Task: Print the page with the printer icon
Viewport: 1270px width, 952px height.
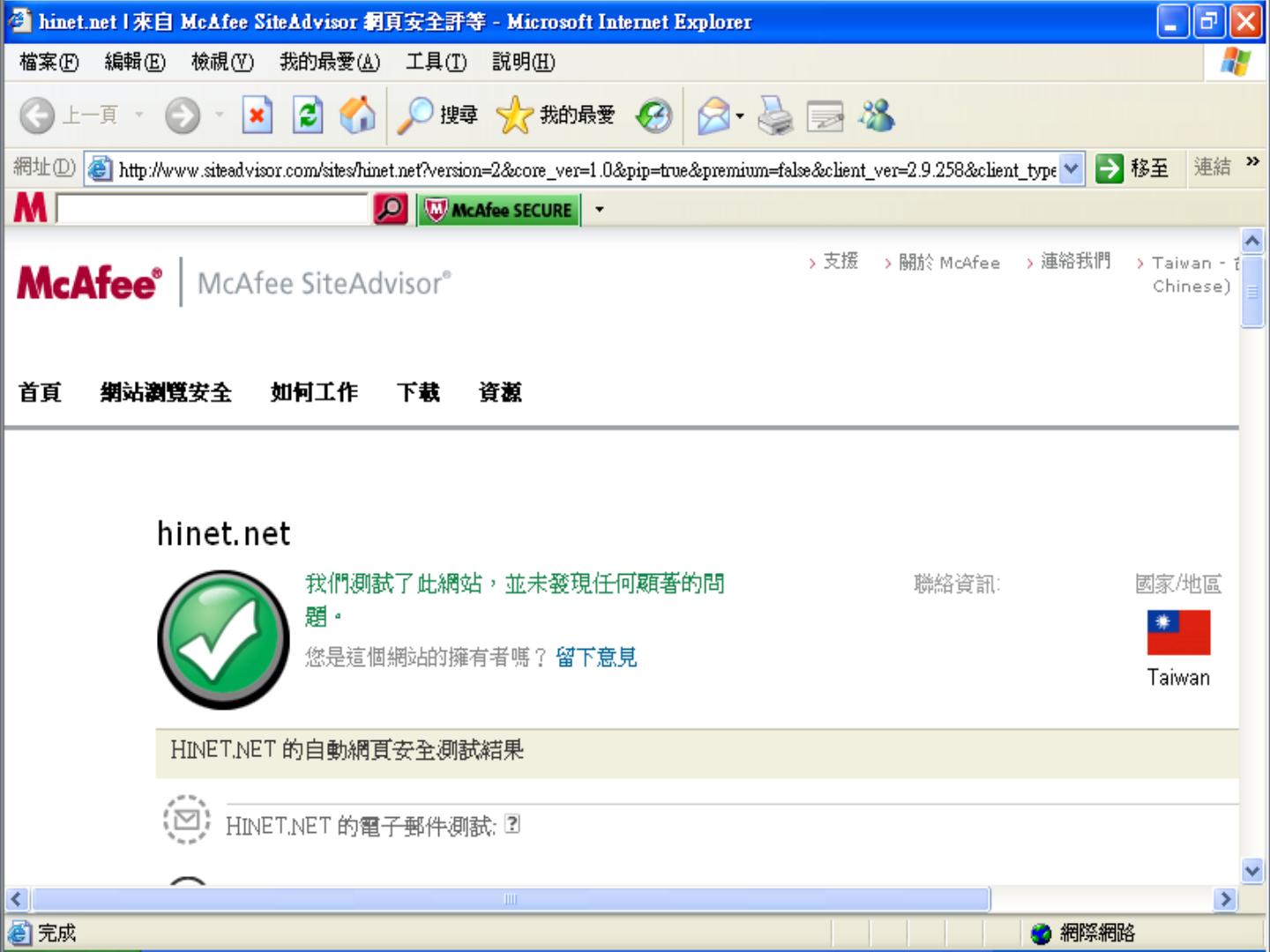Action: point(775,115)
